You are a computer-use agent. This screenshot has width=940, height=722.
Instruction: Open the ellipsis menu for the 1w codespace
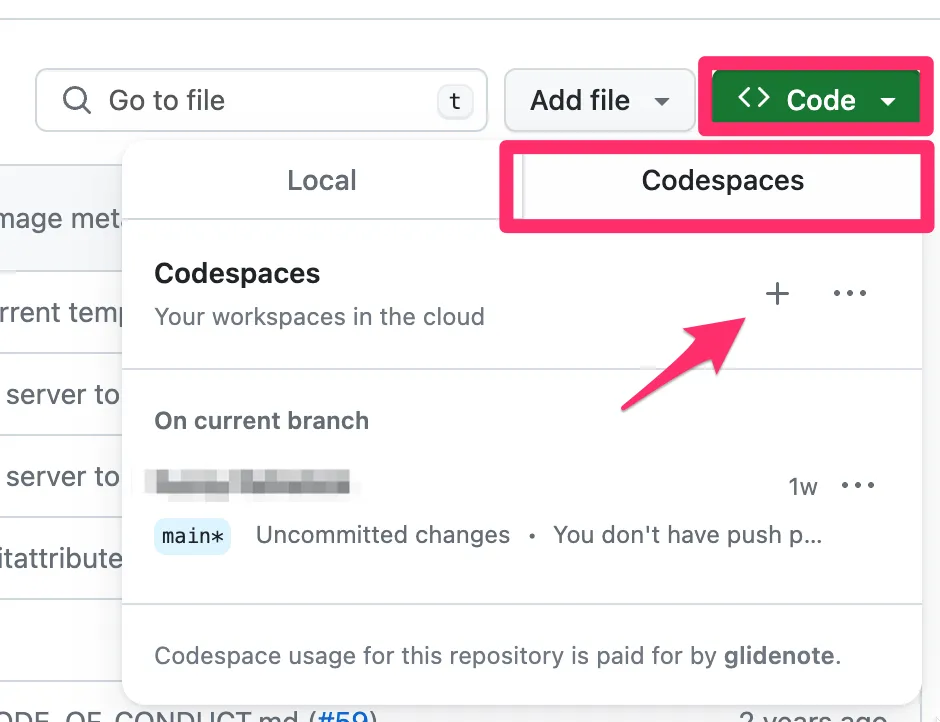pyautogui.click(x=858, y=486)
